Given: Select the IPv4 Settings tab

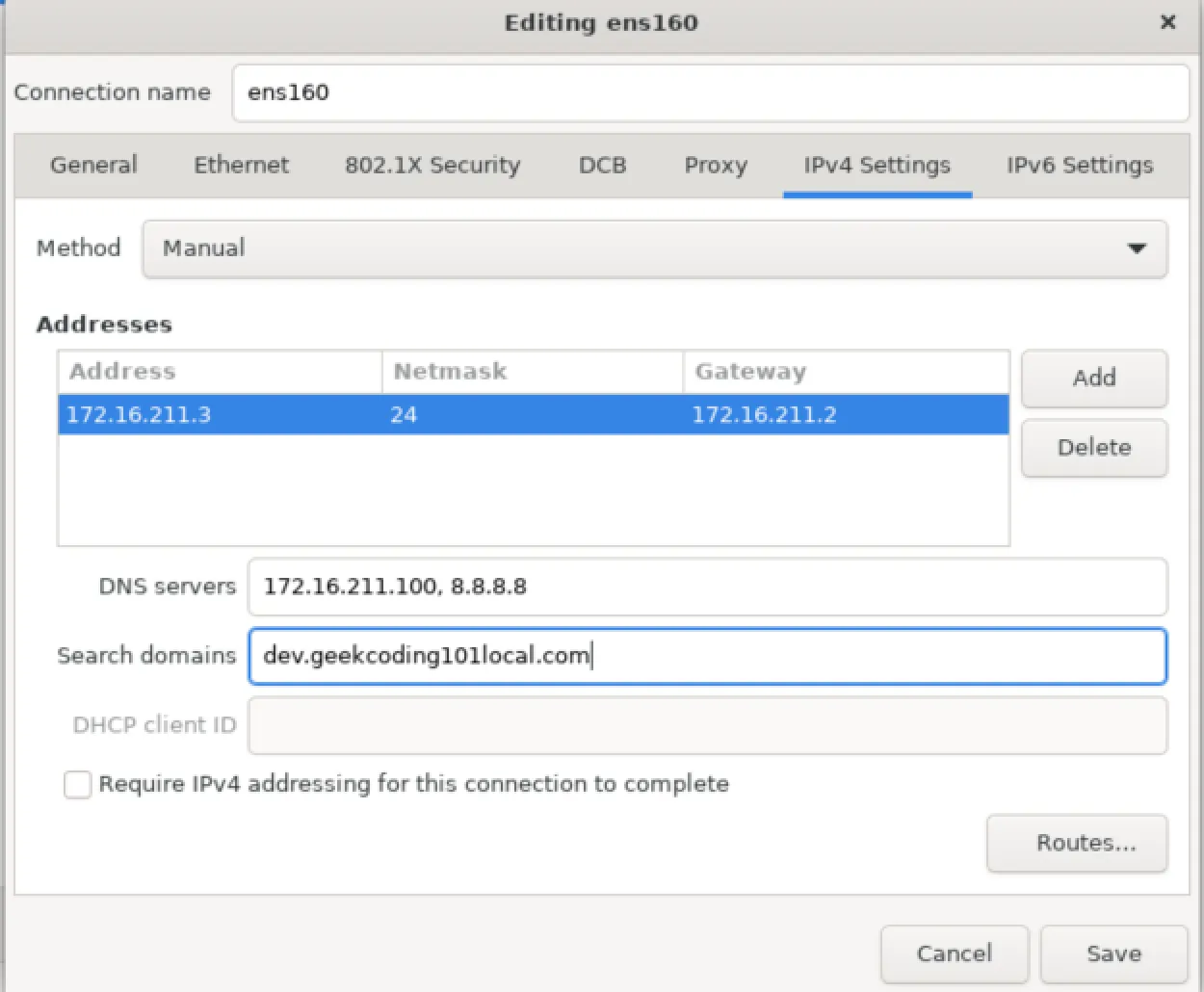Looking at the screenshot, I should coord(876,165).
